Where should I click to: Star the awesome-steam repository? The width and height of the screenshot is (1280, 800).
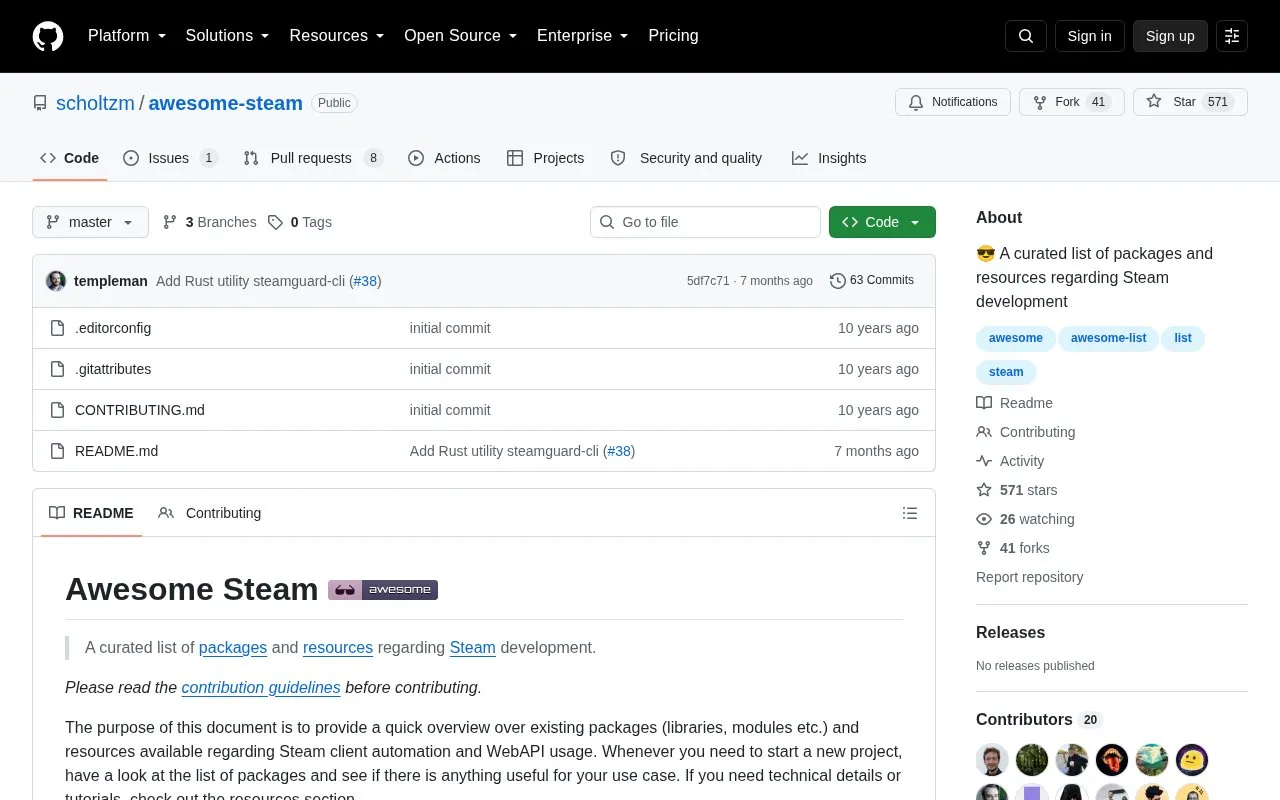1190,102
